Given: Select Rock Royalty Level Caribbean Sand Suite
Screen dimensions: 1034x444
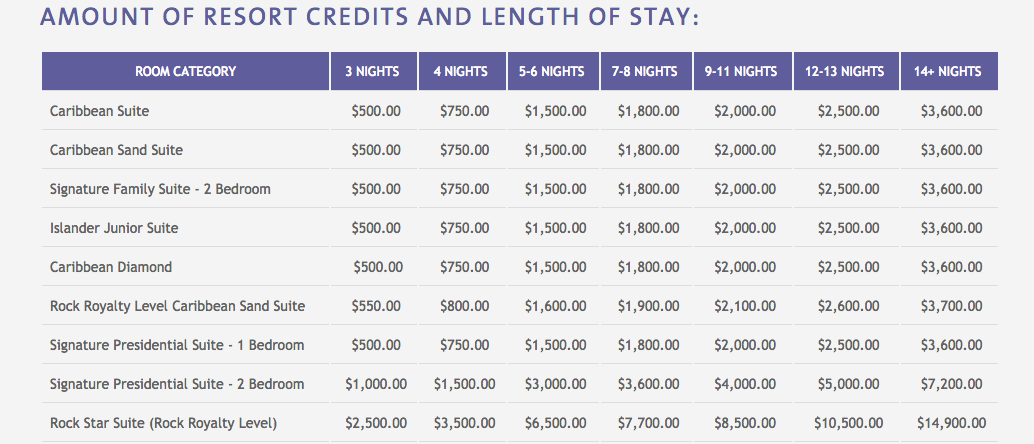Looking at the screenshot, I should point(177,306).
